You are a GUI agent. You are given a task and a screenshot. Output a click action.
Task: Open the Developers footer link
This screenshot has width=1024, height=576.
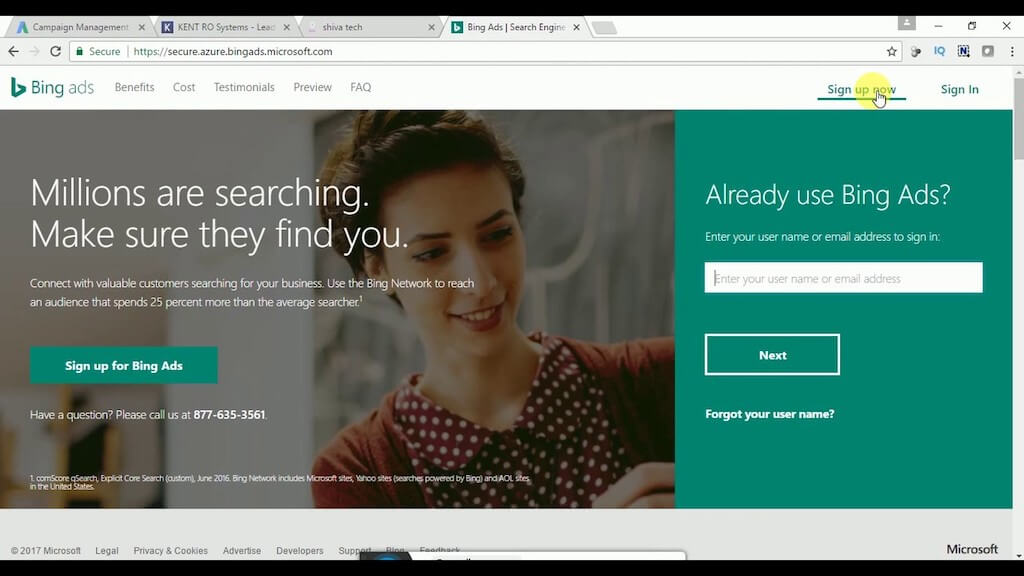tap(300, 551)
